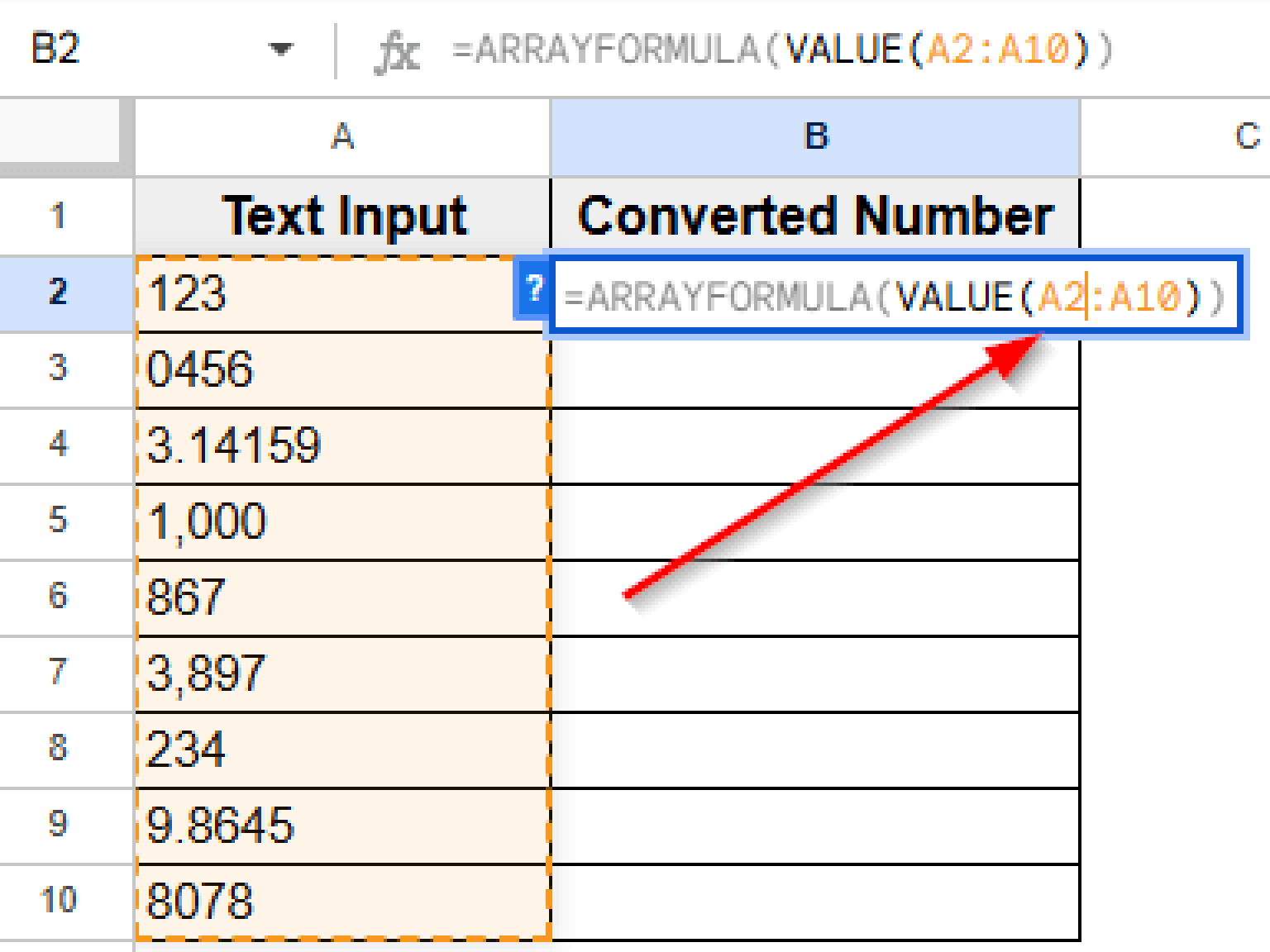Select the cell containing 9.8645
Viewport: 1270px width, 952px height.
coord(343,824)
